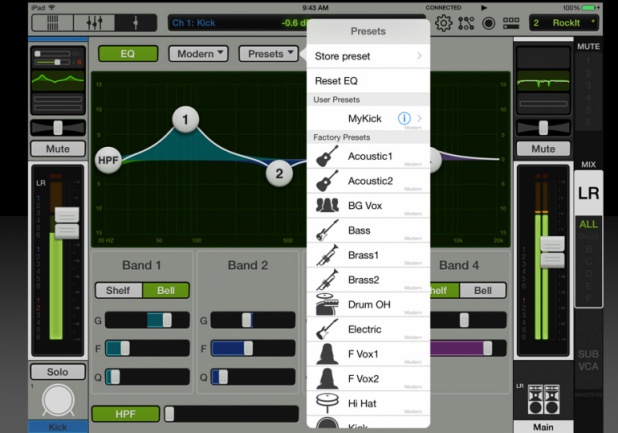Set Band 1 to Bell
Image resolution: width=618 pixels, height=433 pixels.
[166, 290]
